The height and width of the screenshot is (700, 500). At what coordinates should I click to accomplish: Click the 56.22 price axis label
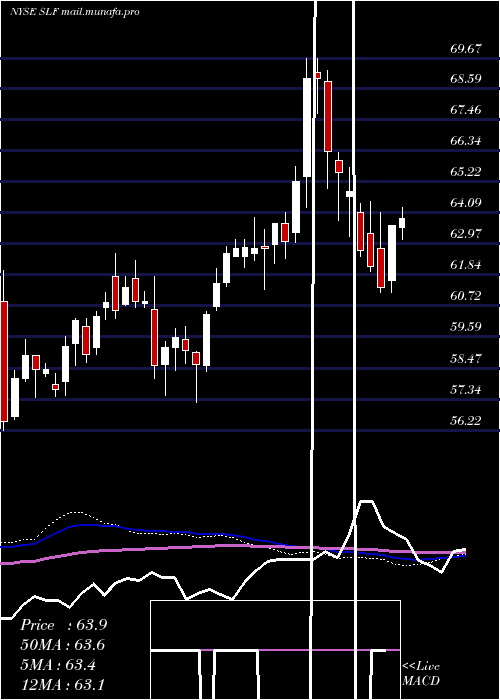466,421
